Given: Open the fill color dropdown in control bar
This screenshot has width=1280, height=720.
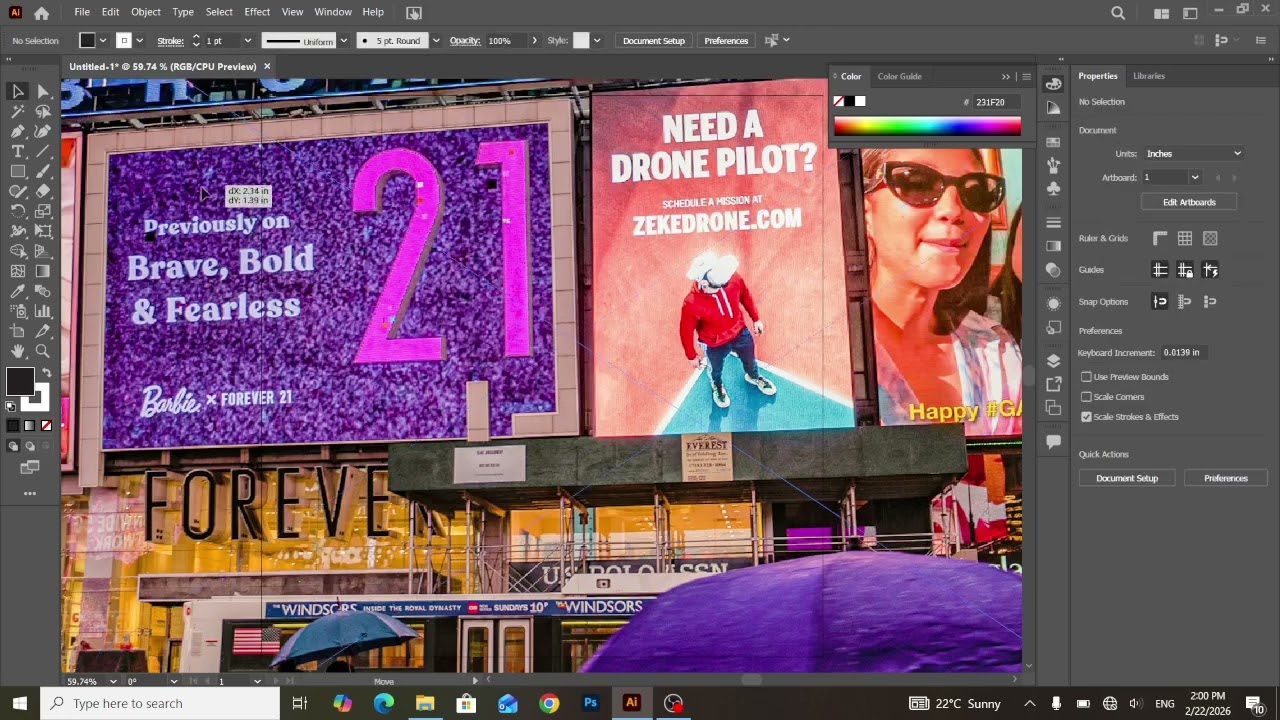Looking at the screenshot, I should click(102, 41).
